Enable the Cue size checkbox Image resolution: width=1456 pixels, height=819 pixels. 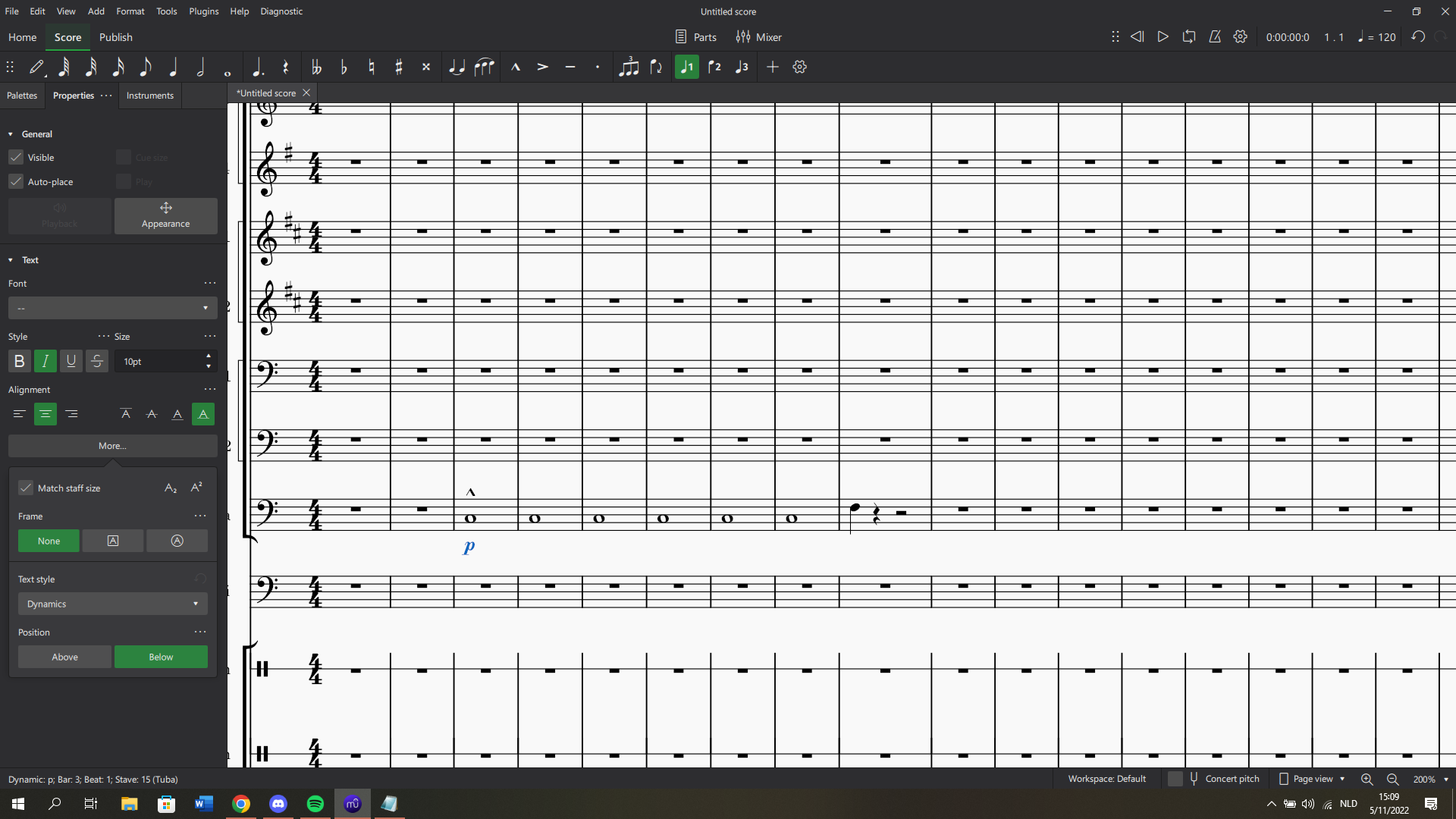tap(122, 157)
